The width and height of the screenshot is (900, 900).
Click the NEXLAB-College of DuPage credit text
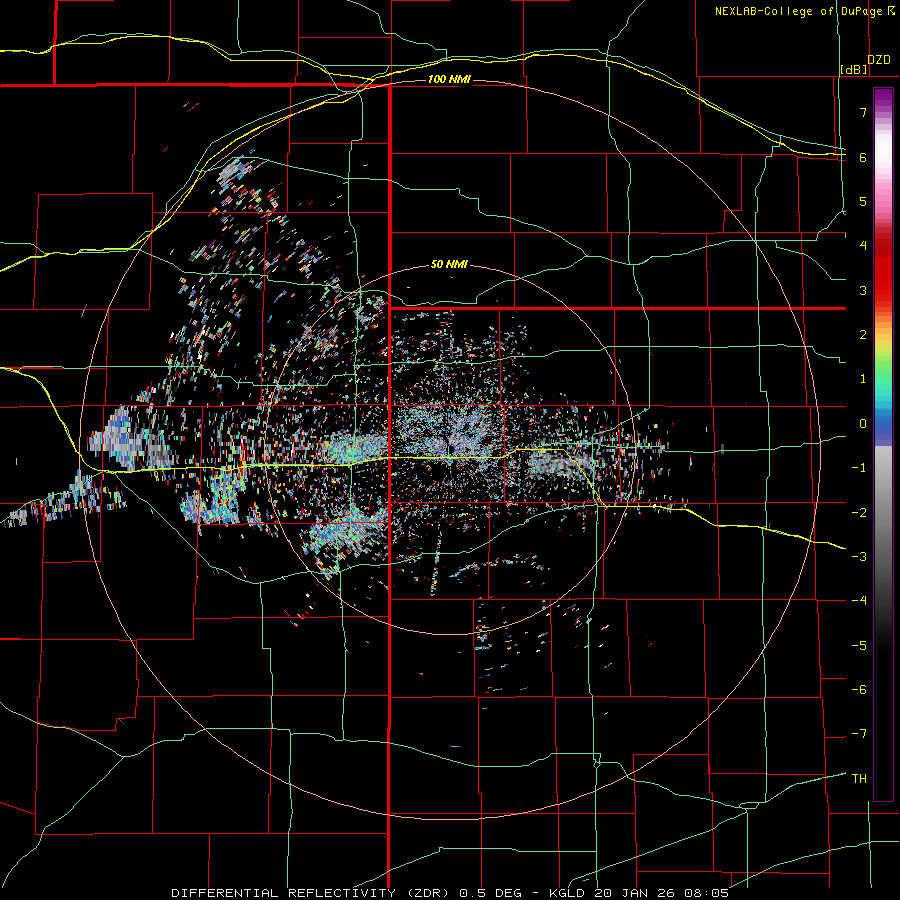tap(799, 11)
